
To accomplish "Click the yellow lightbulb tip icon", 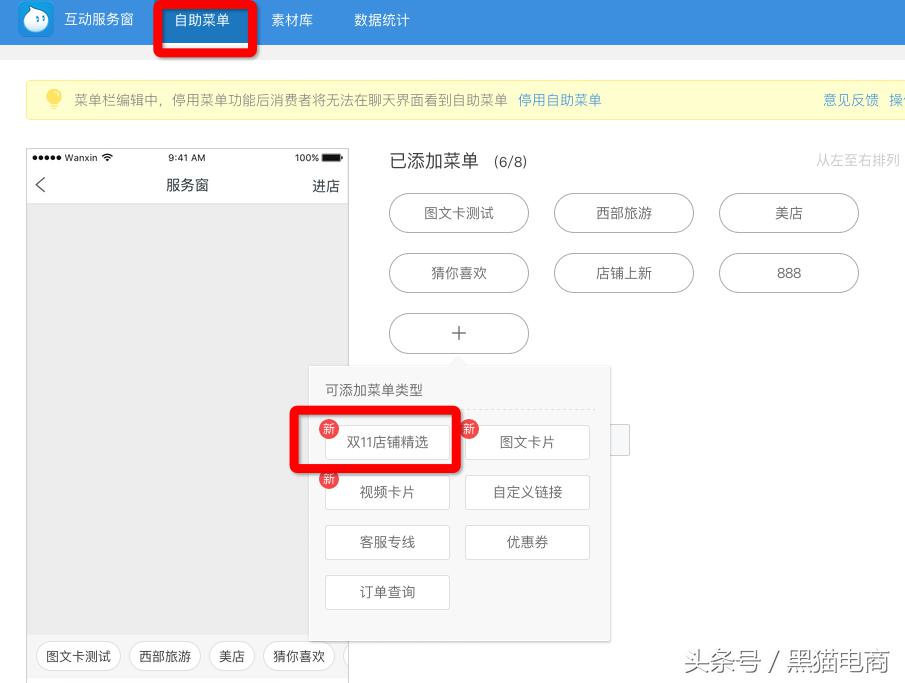I will (x=54, y=99).
